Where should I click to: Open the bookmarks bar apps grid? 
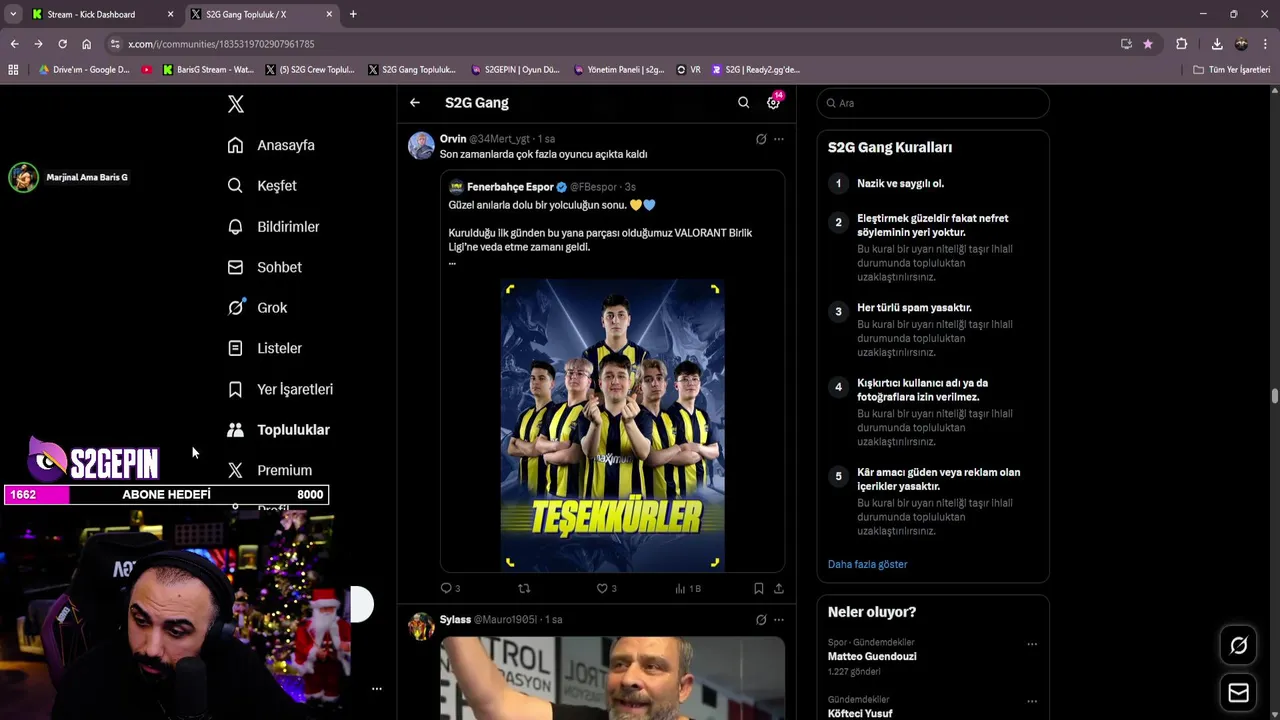13,70
